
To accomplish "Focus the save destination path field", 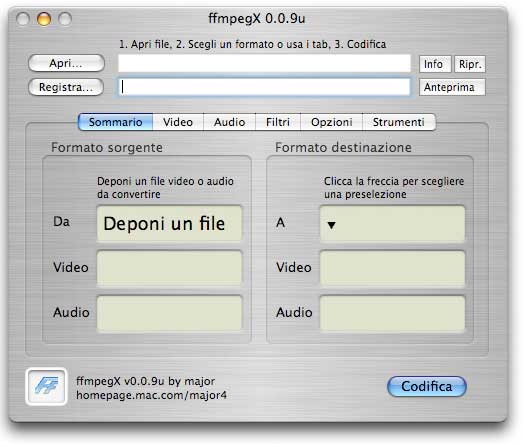I will click(x=264, y=87).
